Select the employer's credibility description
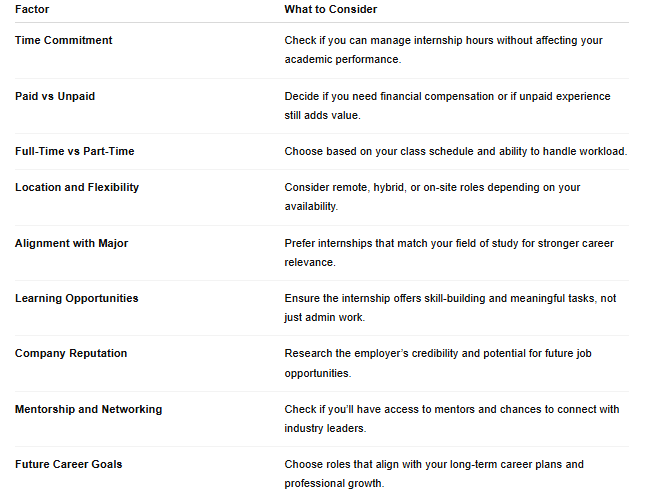The width and height of the screenshot is (667, 500). [438, 363]
